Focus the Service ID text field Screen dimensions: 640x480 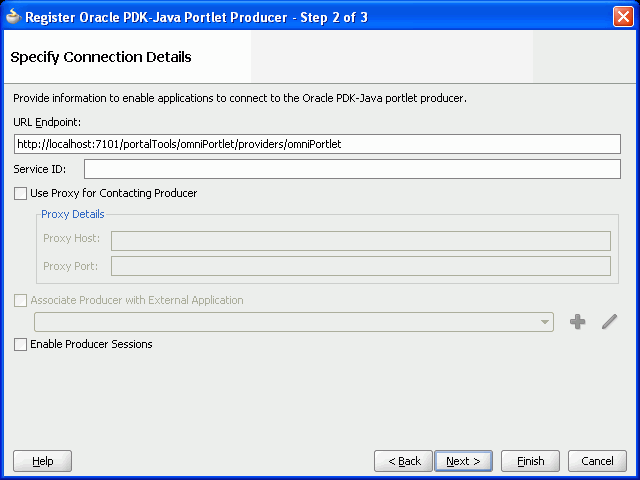pos(352,169)
